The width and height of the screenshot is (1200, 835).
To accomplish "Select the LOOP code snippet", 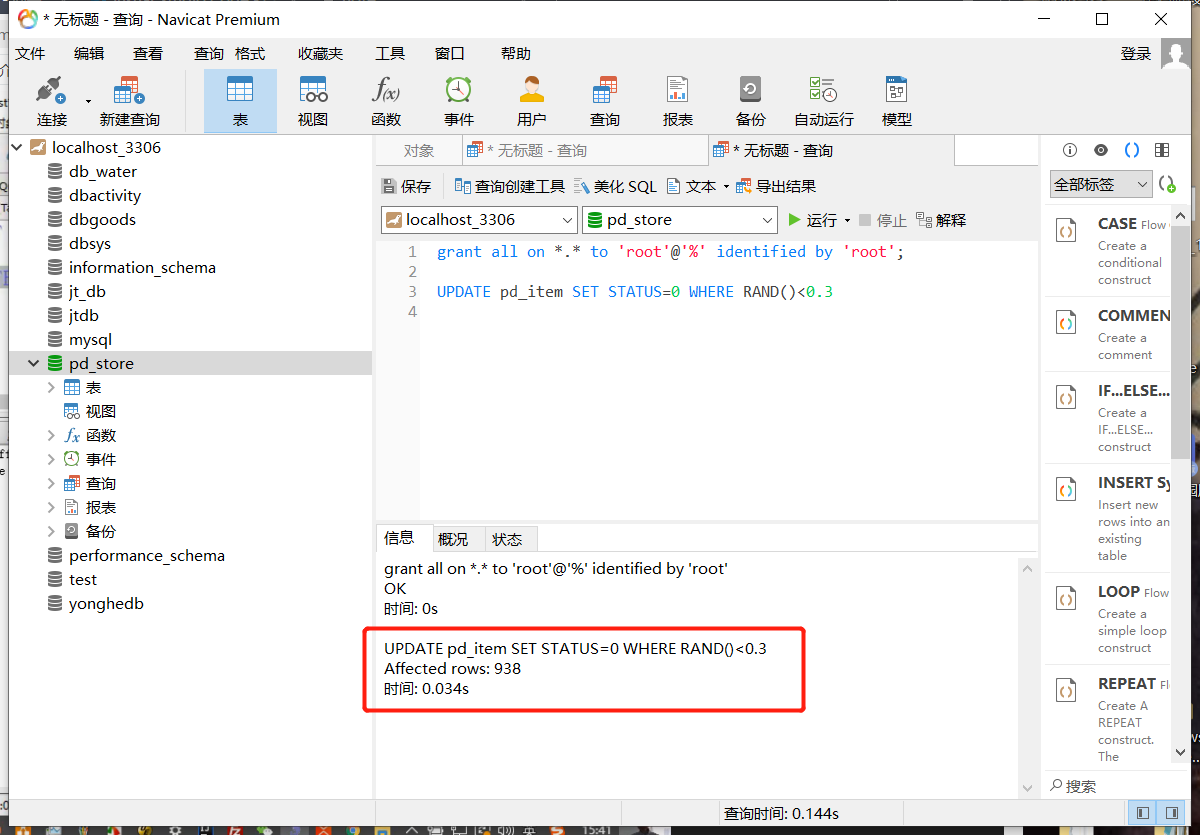I will pyautogui.click(x=1110, y=619).
